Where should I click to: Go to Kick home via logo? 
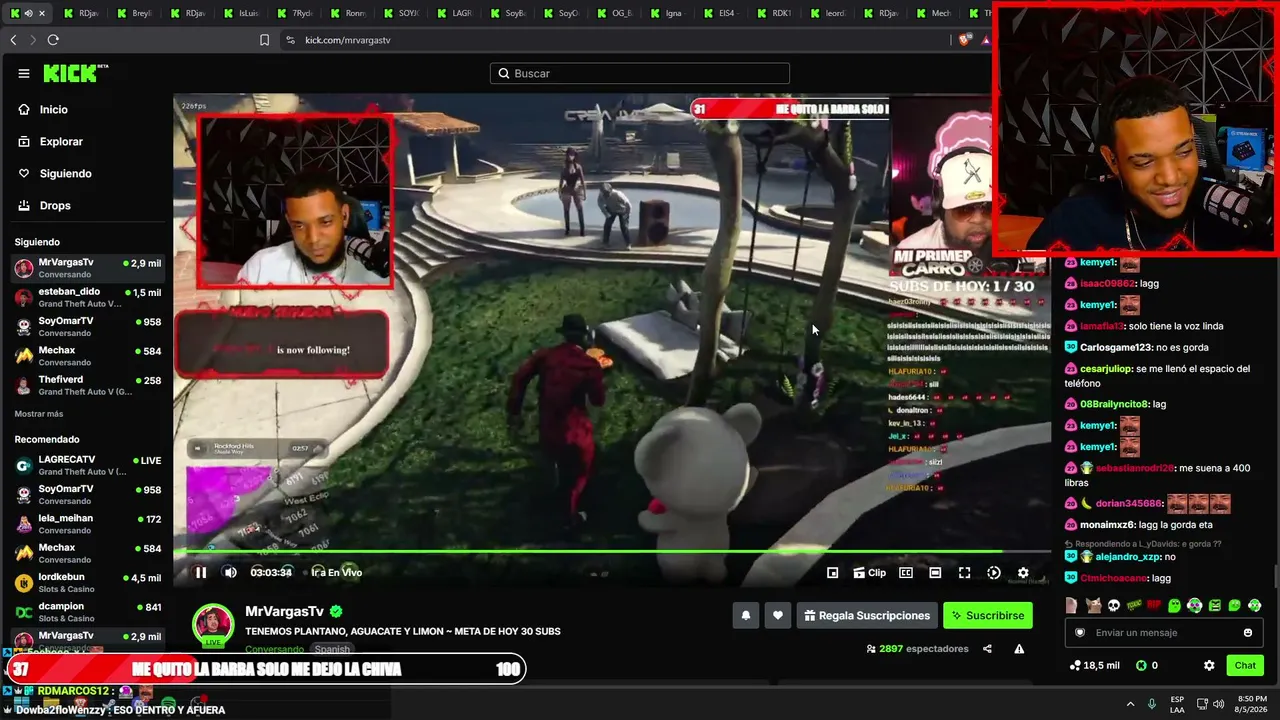tap(76, 73)
